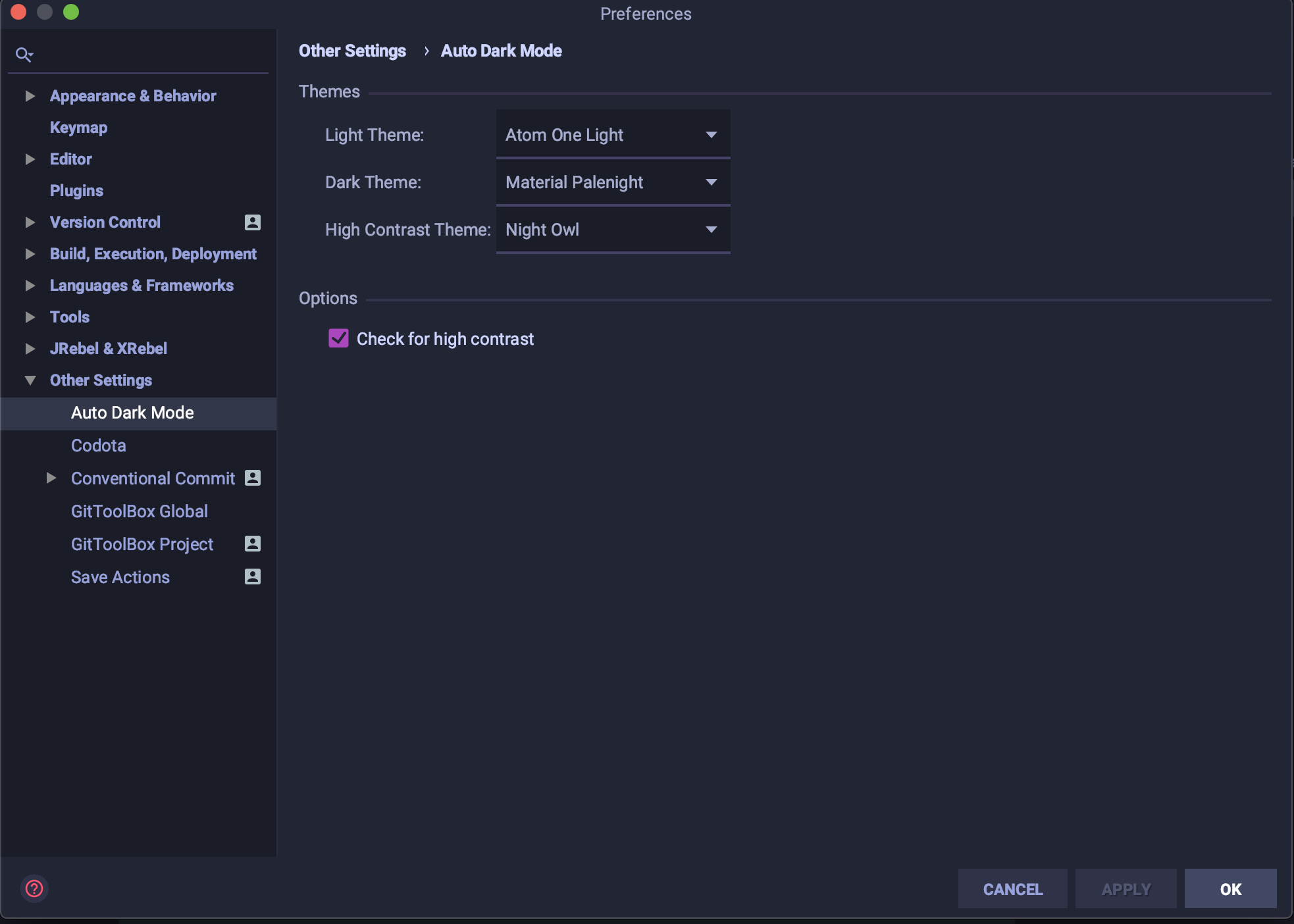1294x924 pixels.
Task: Click the Auto Dark Mode breadcrumb
Action: (x=501, y=51)
